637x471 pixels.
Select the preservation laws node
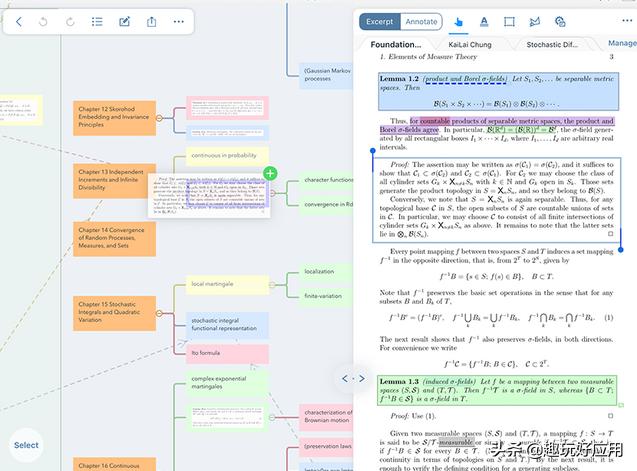coord(326,446)
